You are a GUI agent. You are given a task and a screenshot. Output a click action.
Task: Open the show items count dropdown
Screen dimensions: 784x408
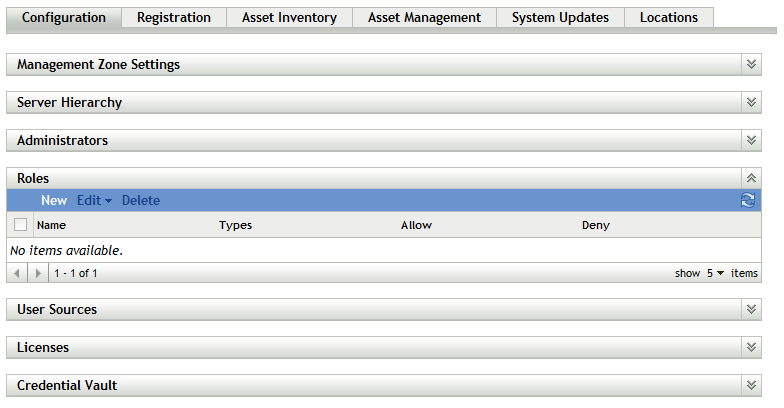click(x=715, y=273)
